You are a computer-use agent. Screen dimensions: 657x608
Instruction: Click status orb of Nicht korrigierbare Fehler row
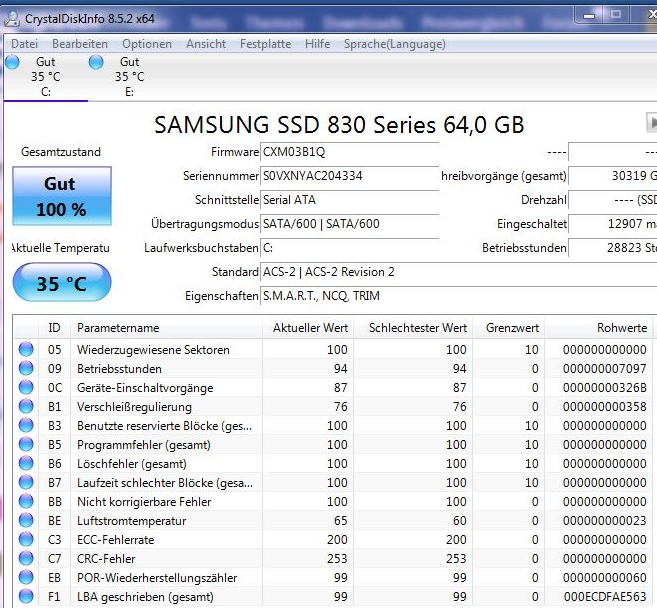26,502
